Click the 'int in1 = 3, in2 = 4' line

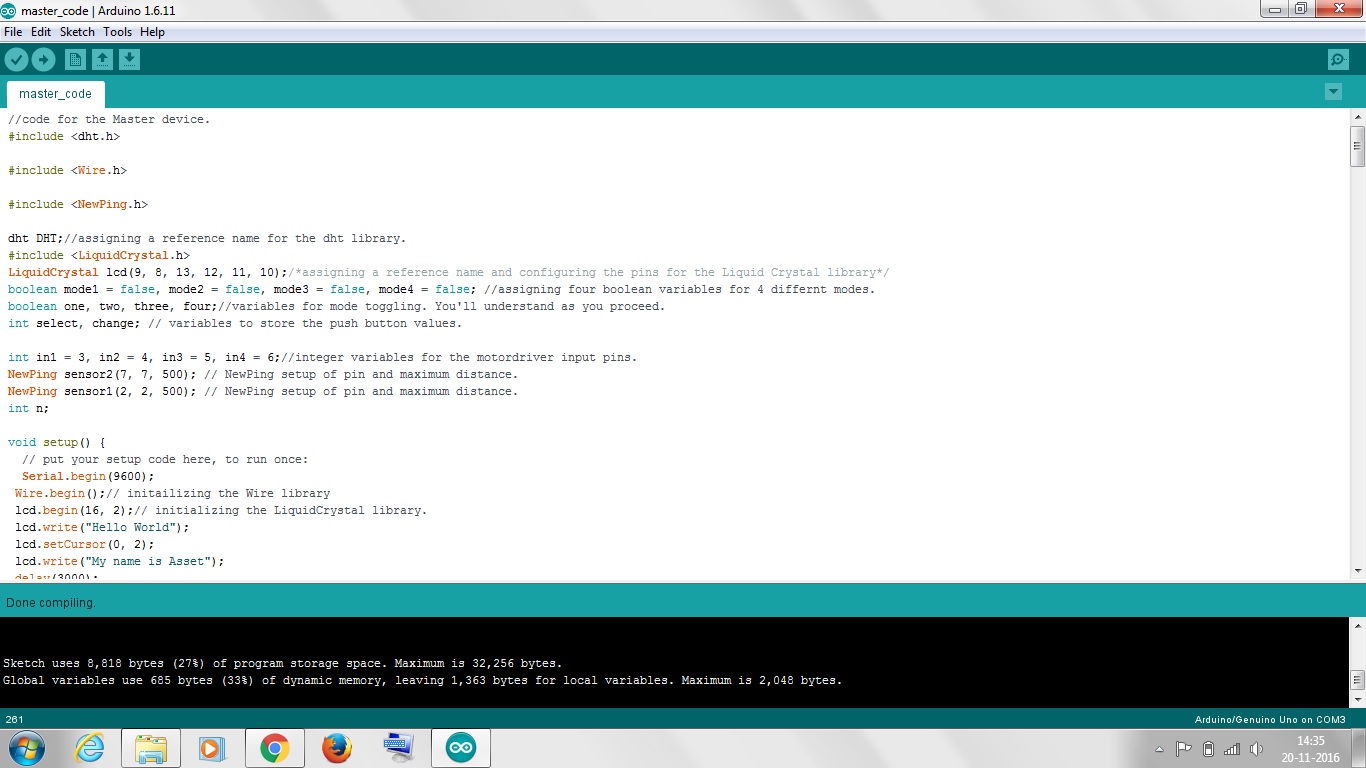tap(322, 357)
